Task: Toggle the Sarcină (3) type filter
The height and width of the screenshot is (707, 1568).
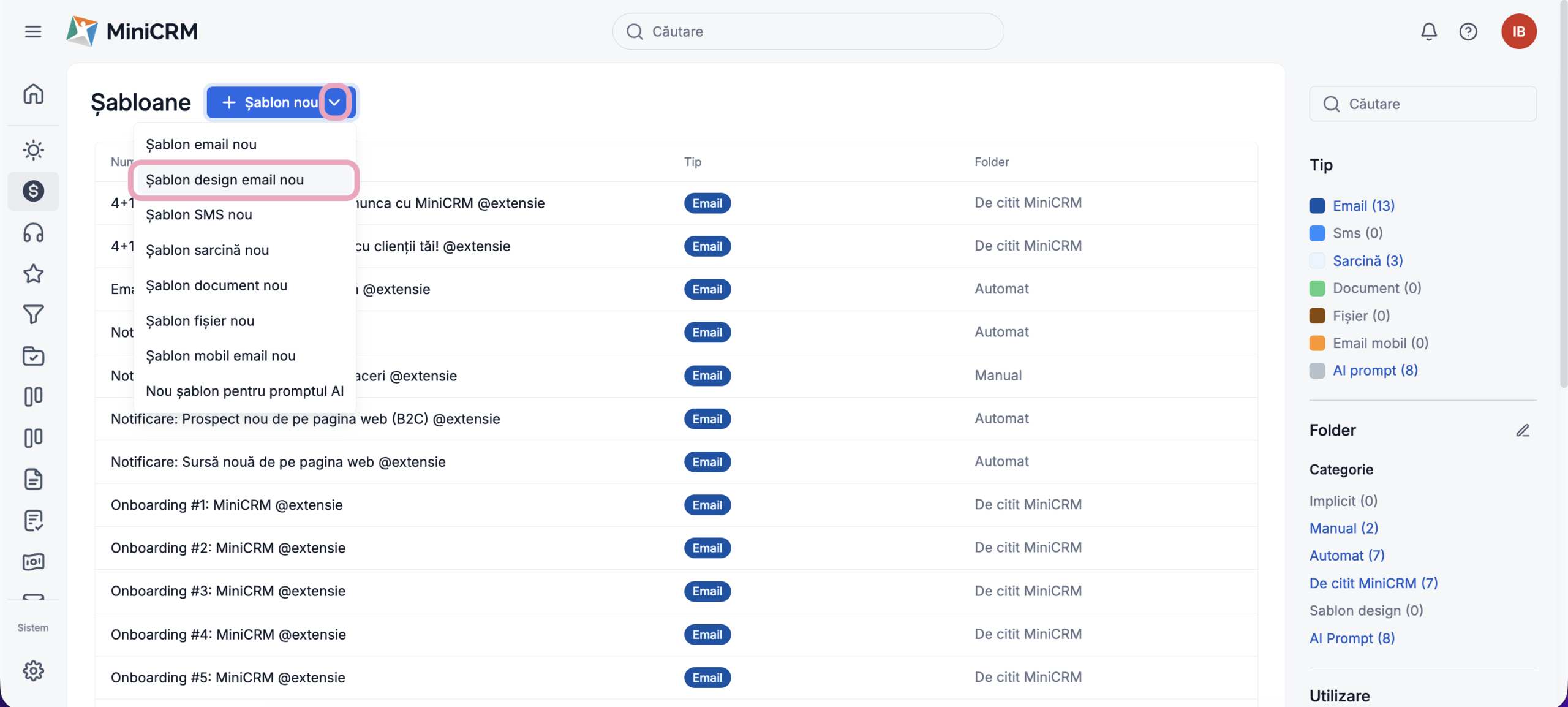Action: [x=1367, y=261]
